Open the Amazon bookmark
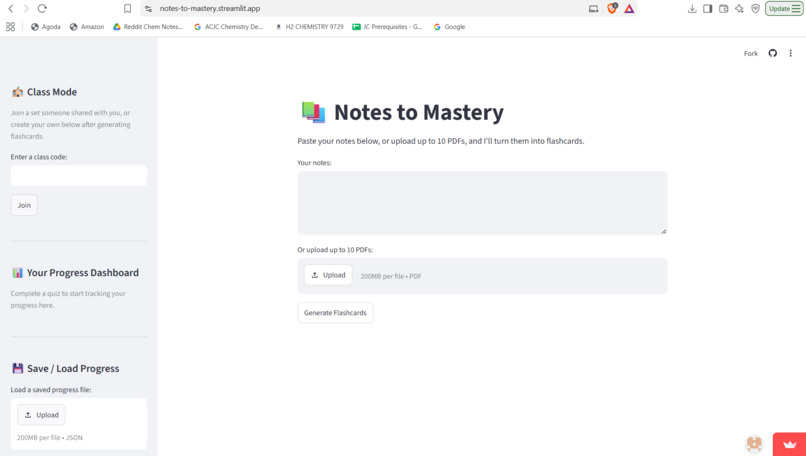The width and height of the screenshot is (806, 456). (x=87, y=27)
